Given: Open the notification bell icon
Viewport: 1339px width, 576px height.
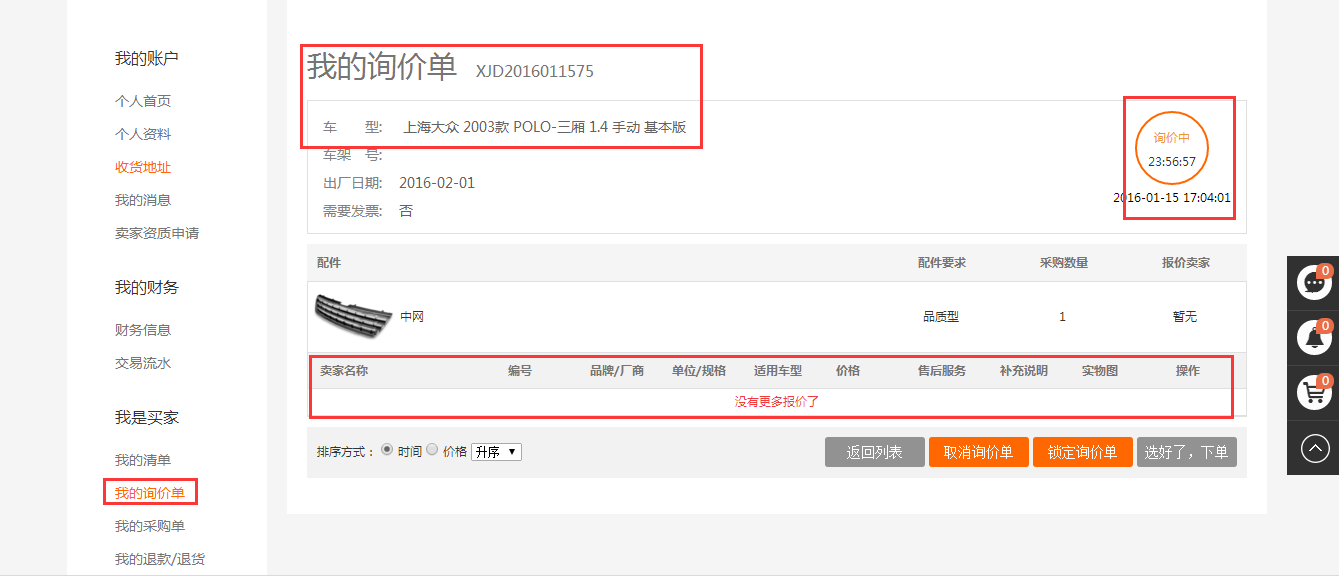Looking at the screenshot, I should tap(1313, 338).
